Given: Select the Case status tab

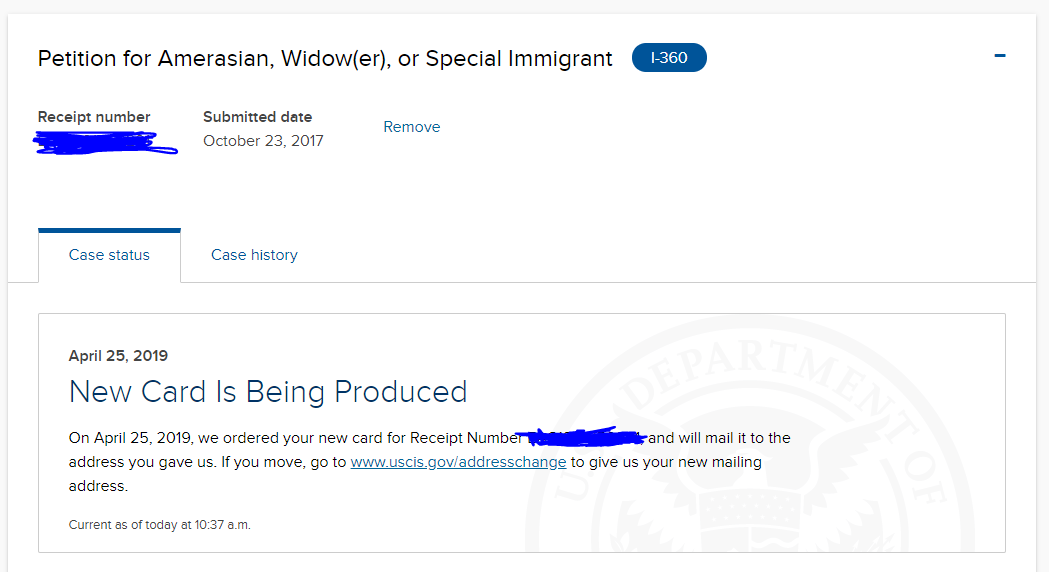Looking at the screenshot, I should point(109,255).
